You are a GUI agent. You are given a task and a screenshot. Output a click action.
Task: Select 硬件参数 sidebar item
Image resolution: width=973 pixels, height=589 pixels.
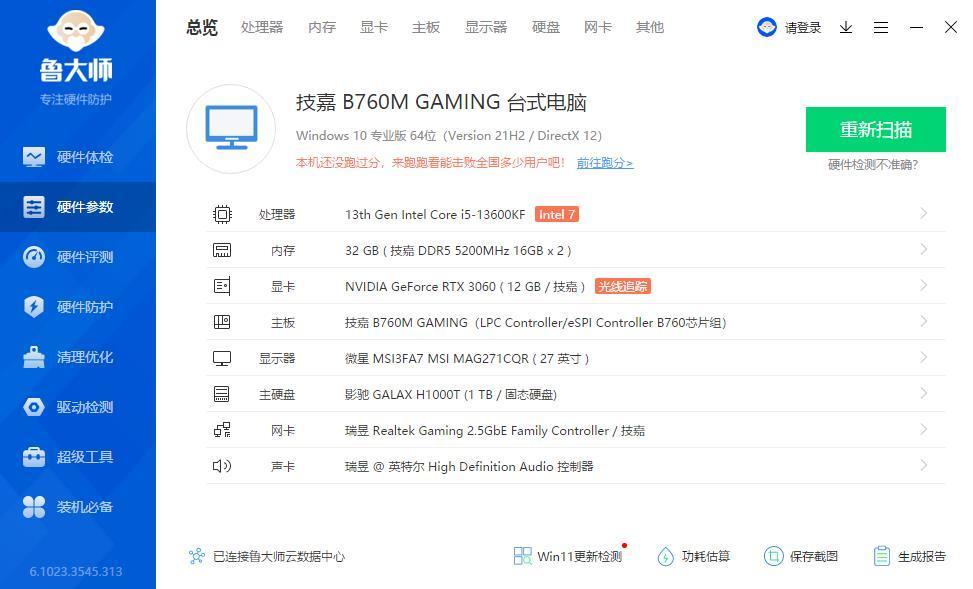coord(78,207)
